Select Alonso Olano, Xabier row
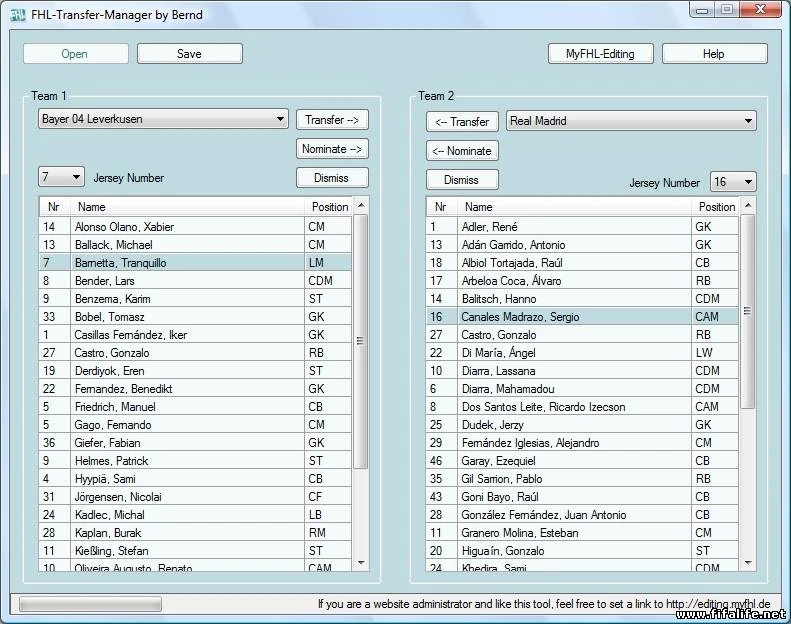 [195, 227]
